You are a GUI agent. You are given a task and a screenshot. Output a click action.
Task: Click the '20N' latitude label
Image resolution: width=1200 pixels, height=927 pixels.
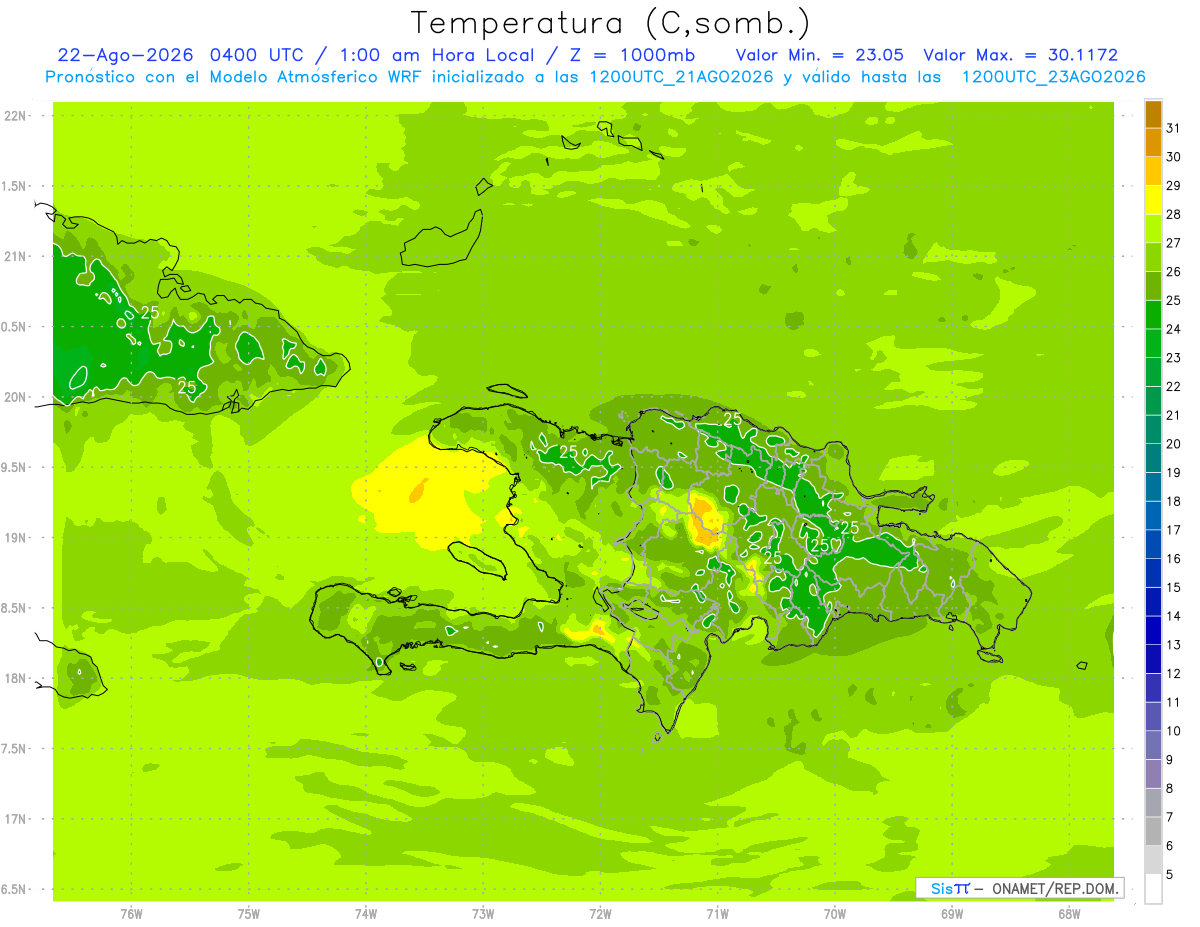coord(16,397)
